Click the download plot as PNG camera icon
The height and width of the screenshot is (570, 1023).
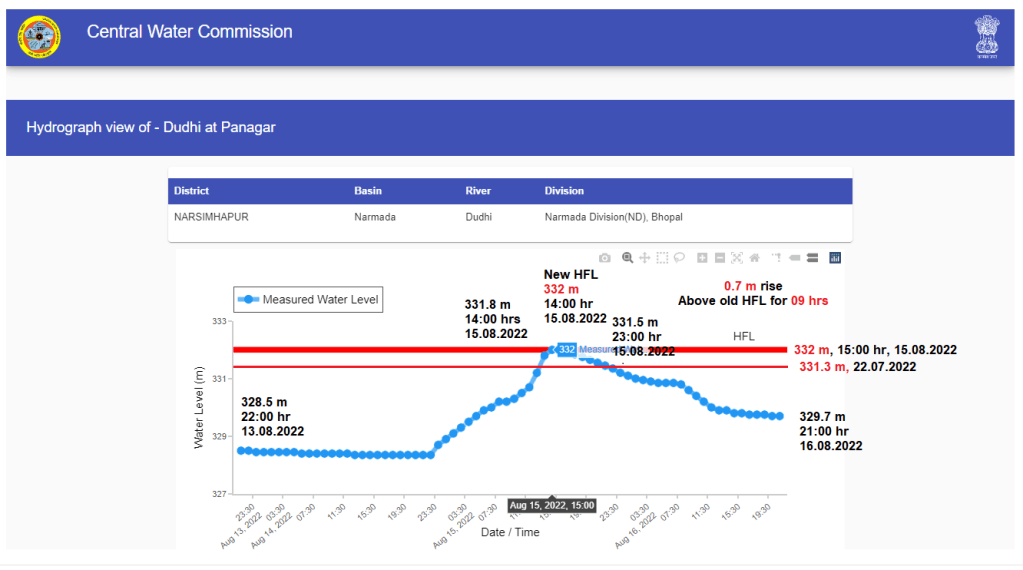tap(604, 258)
